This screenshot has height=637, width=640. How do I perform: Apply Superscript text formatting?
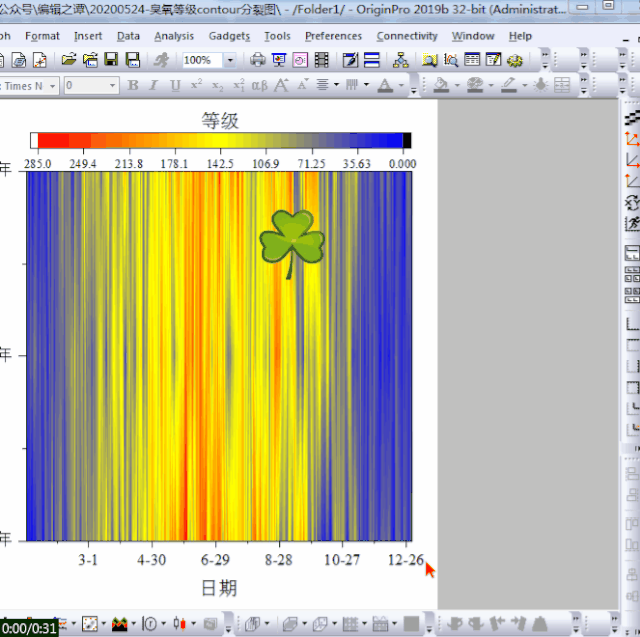coord(196,85)
